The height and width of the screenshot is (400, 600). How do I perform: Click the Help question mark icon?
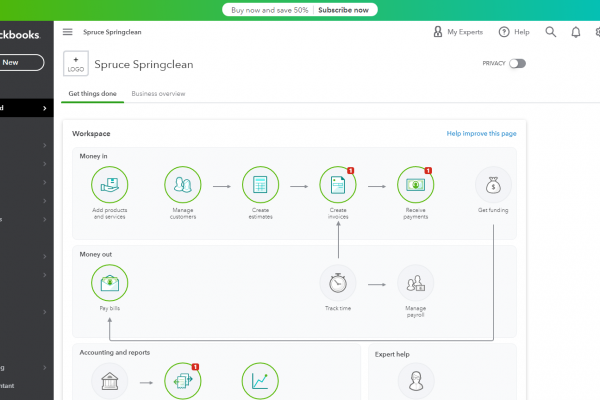pos(504,32)
